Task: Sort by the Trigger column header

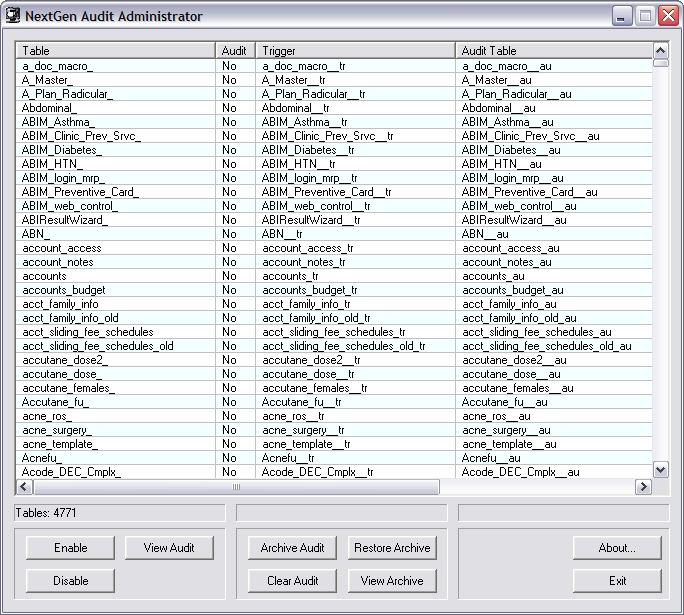Action: (356, 51)
